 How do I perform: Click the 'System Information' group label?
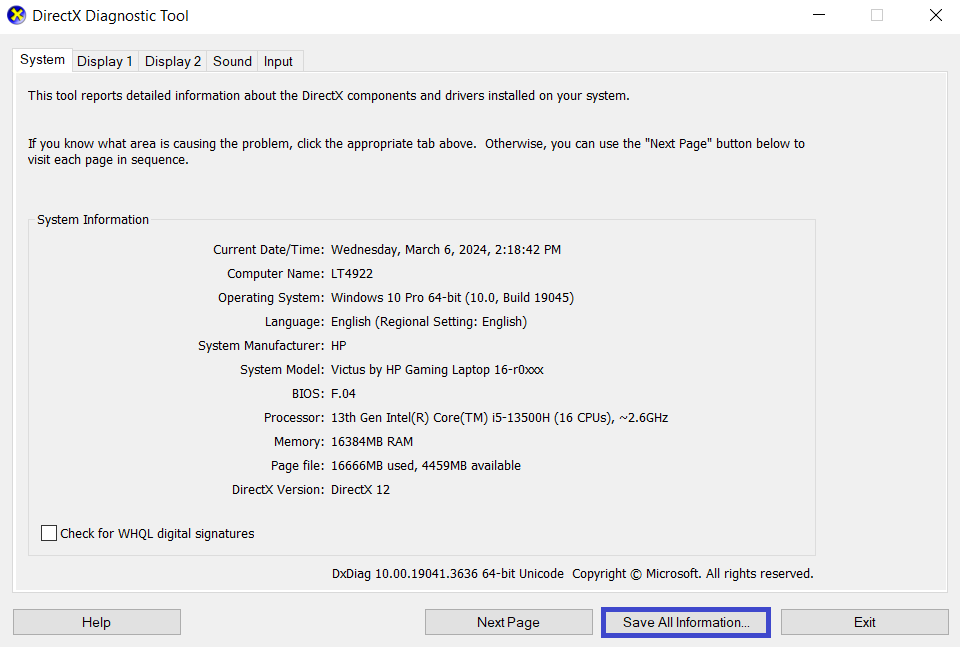[93, 220]
